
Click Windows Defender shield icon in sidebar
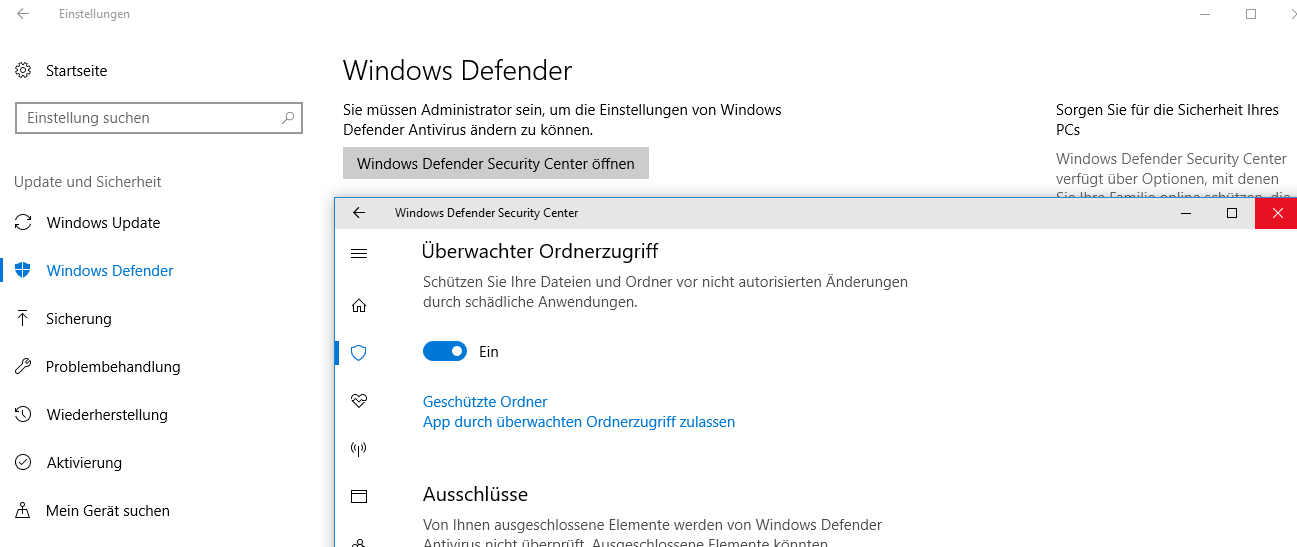23,271
